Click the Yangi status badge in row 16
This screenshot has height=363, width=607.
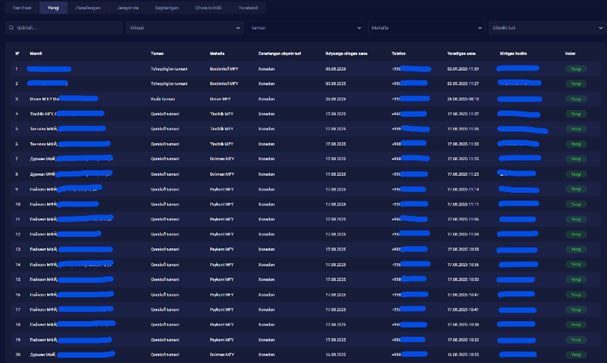coord(576,295)
